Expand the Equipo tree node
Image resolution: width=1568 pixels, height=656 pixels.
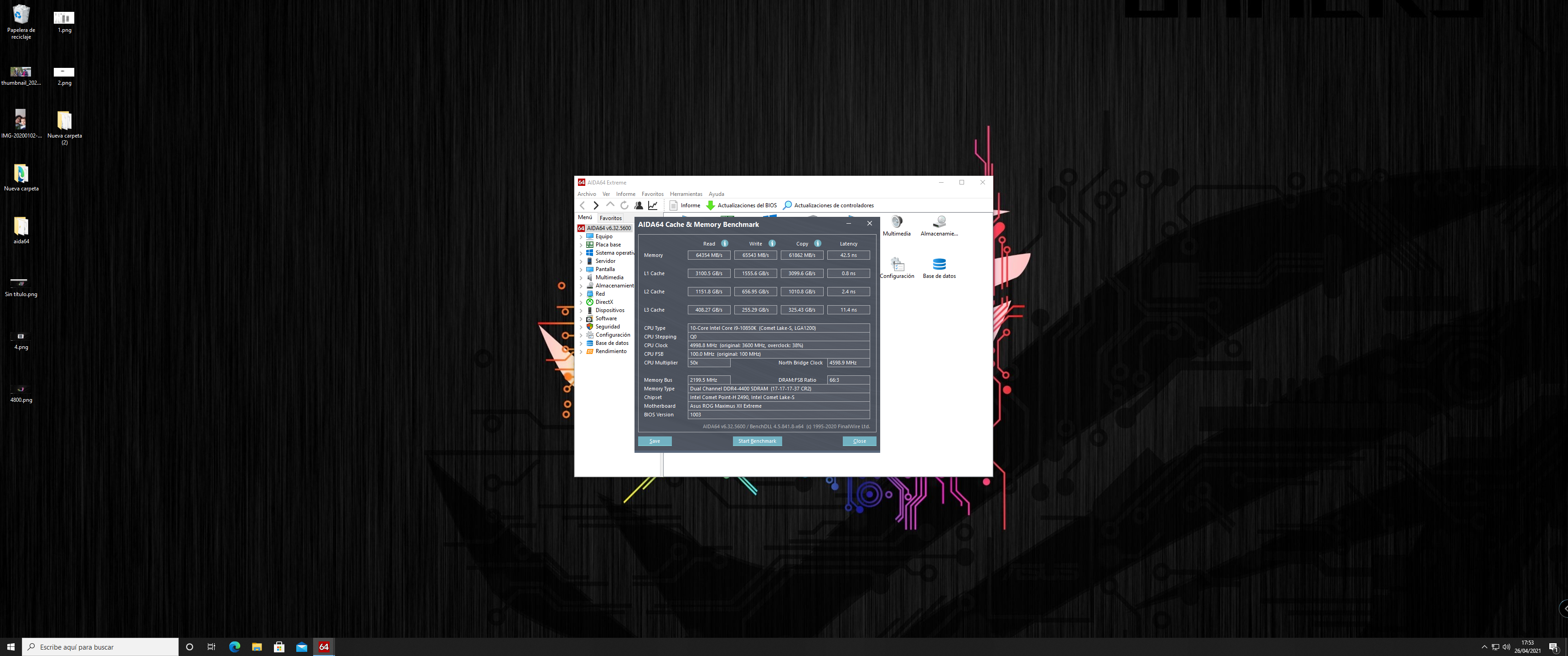coord(581,237)
